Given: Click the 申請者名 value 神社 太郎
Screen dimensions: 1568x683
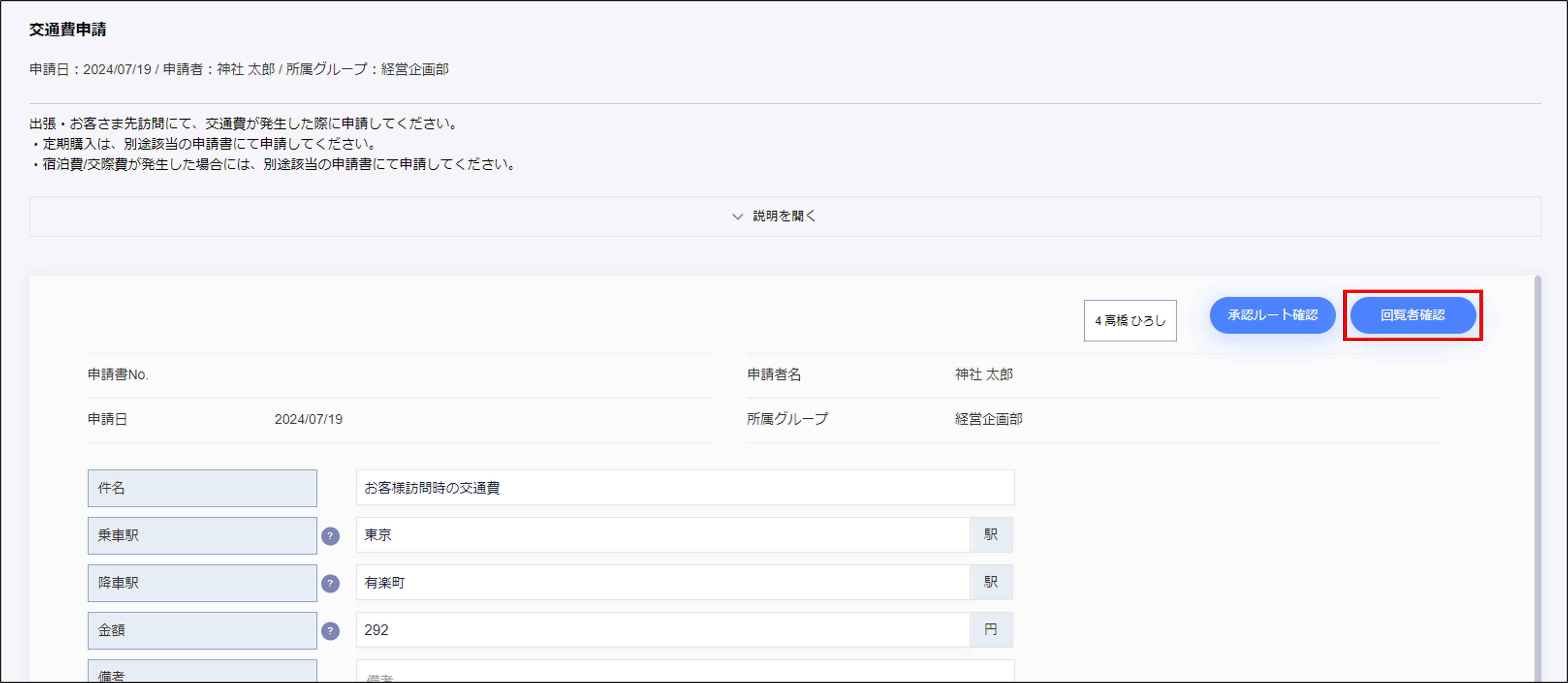Looking at the screenshot, I should pos(984,374).
